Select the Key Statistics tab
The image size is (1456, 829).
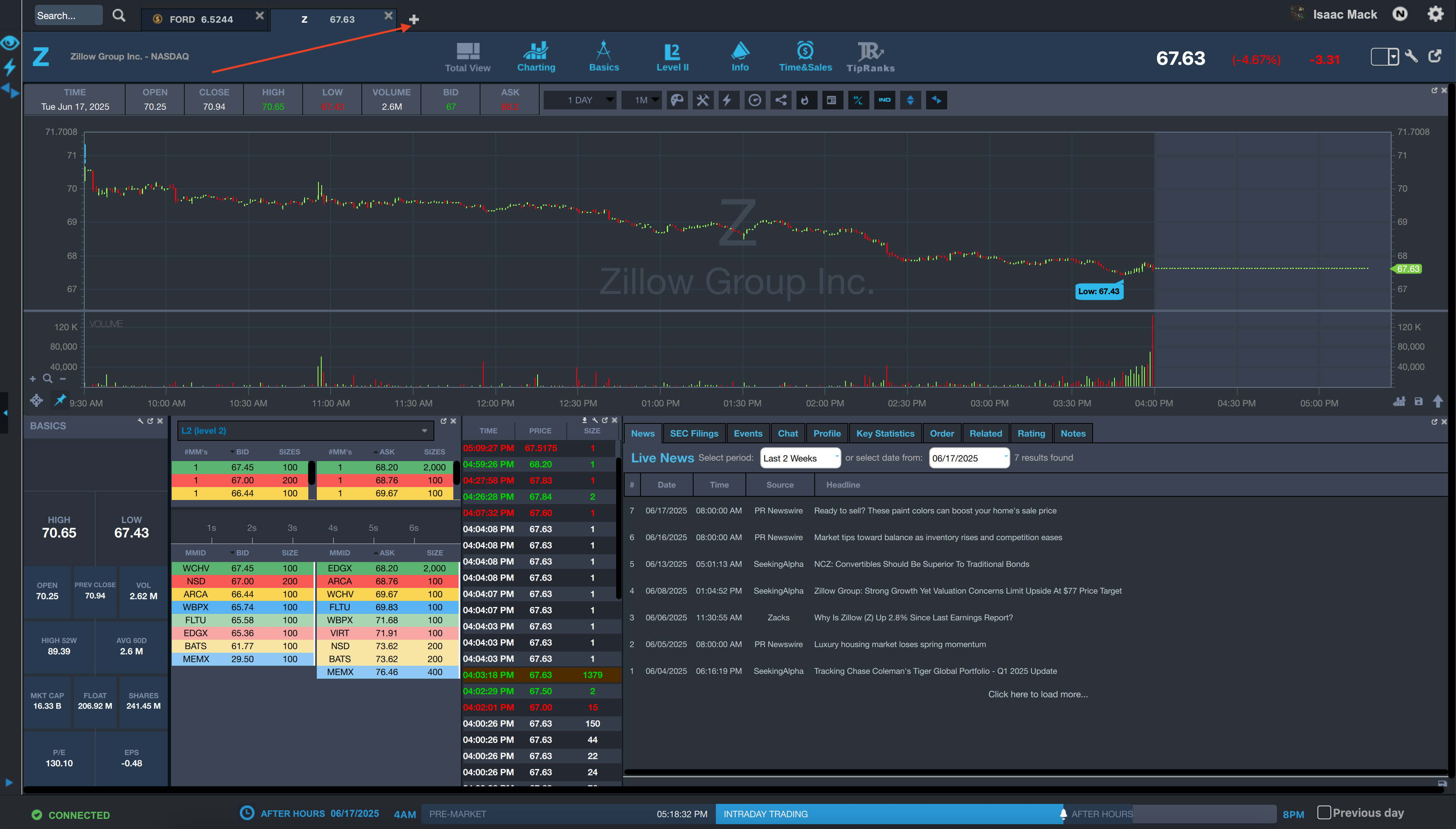click(885, 433)
